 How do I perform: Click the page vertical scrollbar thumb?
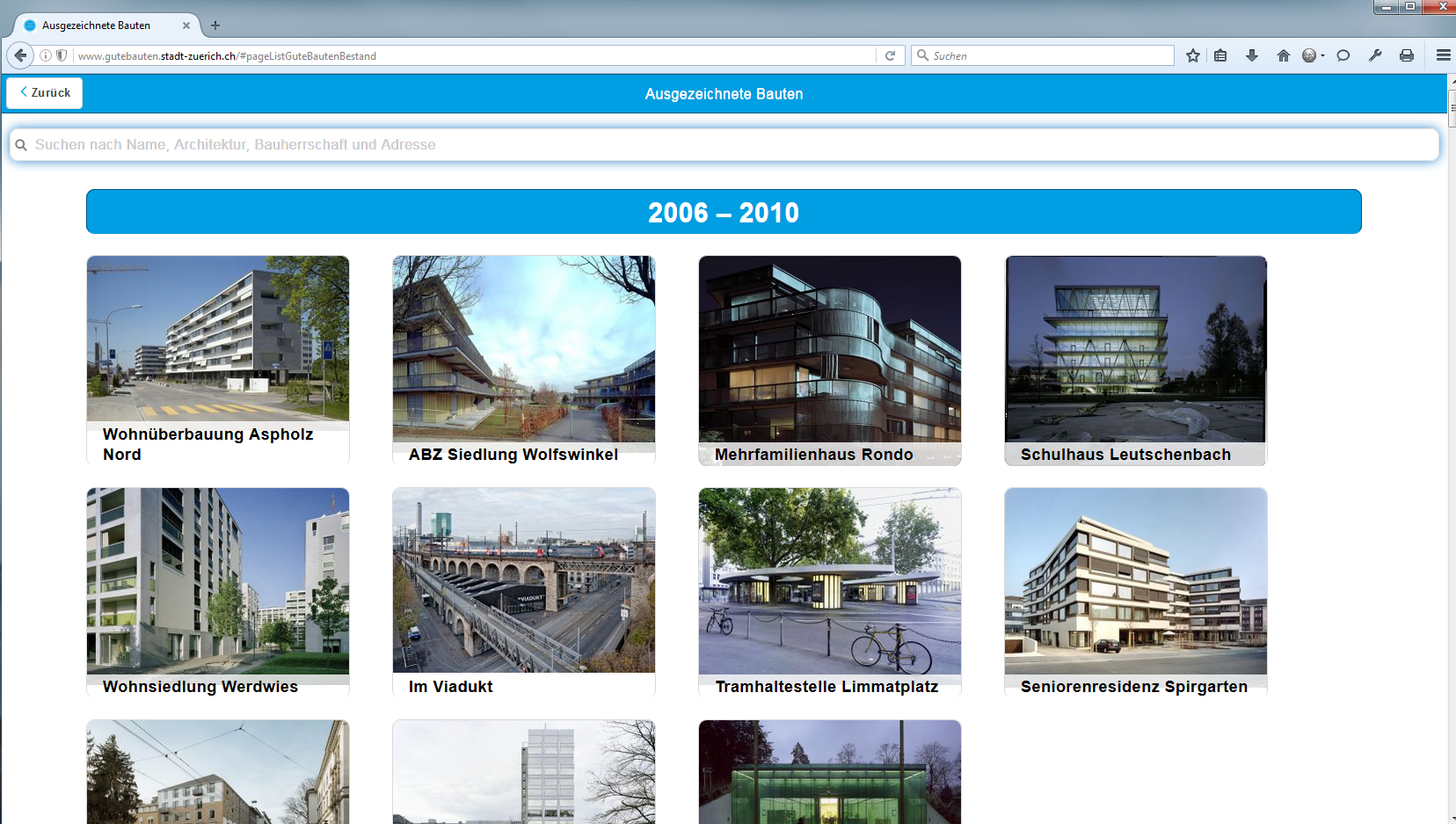(1452, 110)
